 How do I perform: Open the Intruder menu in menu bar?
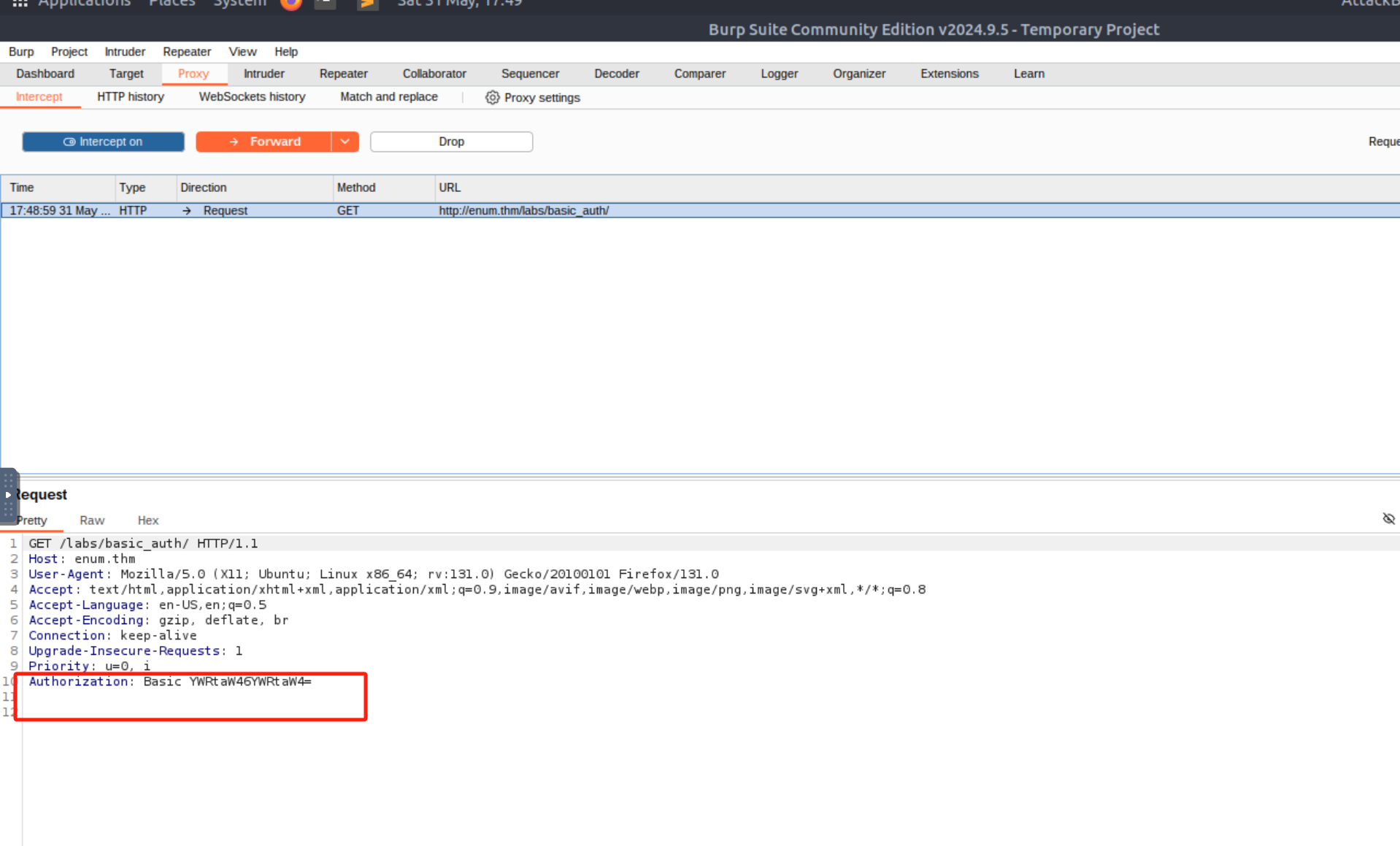[x=125, y=52]
